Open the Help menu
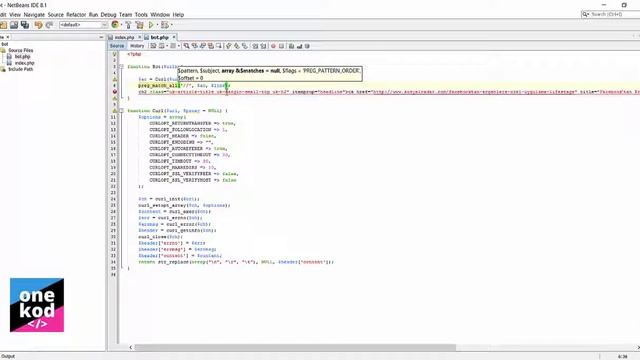 pos(178,15)
